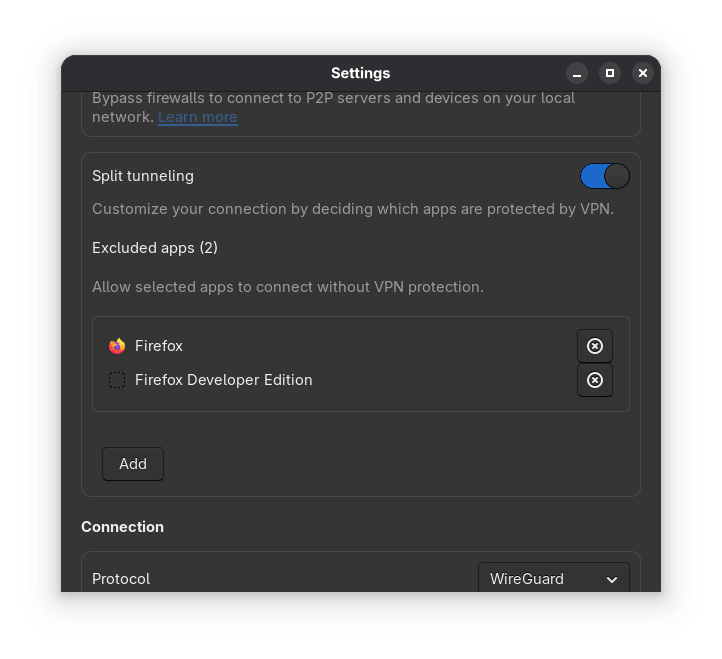Click the Settings title bar
Viewport: 722px width, 659px height.
coord(361,73)
